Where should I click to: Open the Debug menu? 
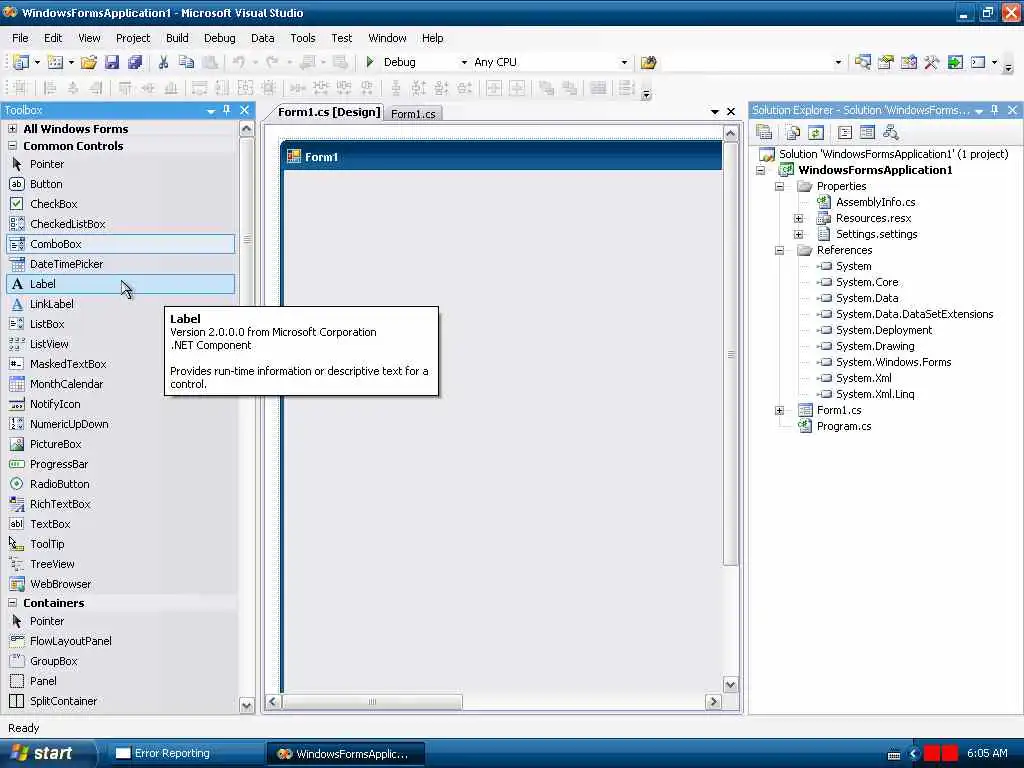pos(219,38)
